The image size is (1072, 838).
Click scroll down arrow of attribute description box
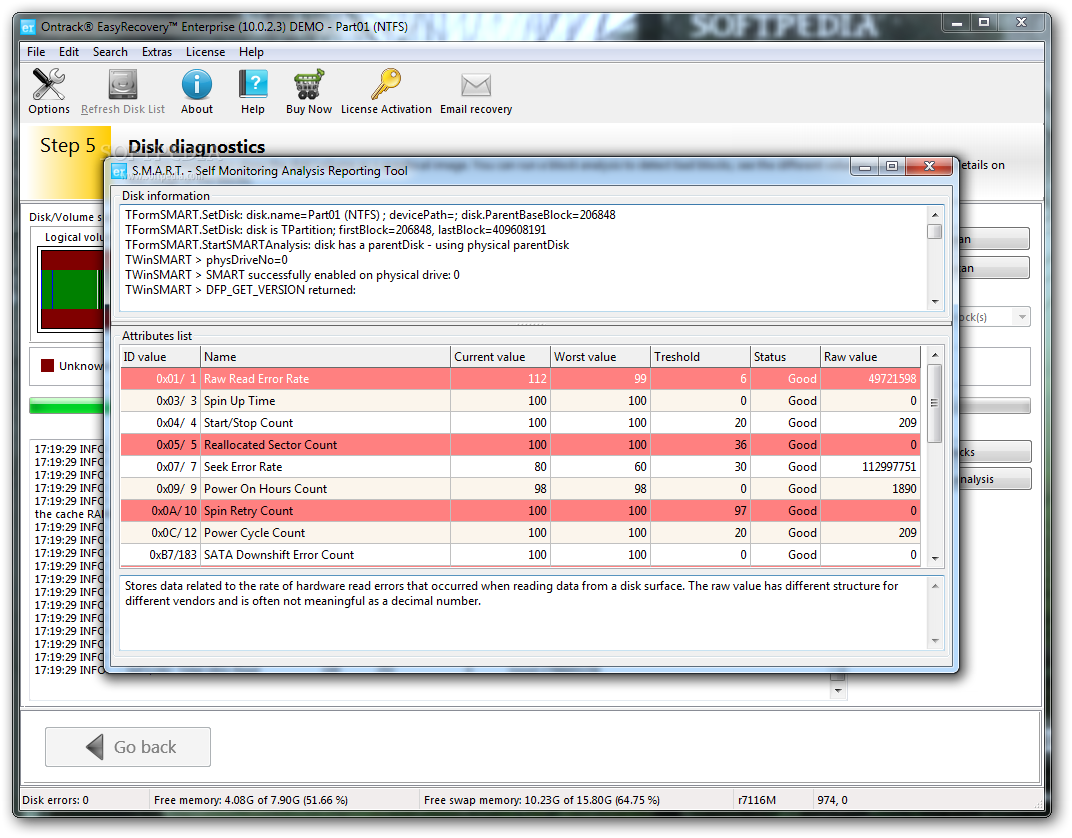[x=935, y=641]
